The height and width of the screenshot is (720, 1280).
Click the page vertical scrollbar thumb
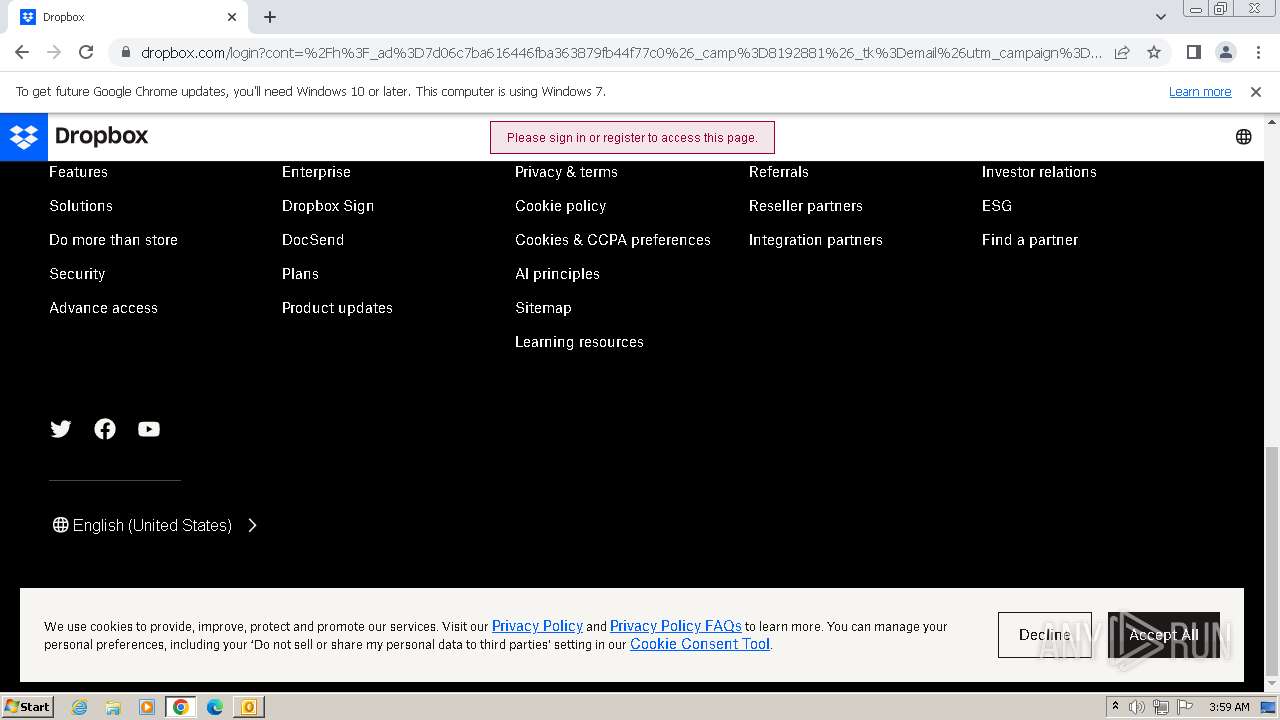pyautogui.click(x=1271, y=562)
